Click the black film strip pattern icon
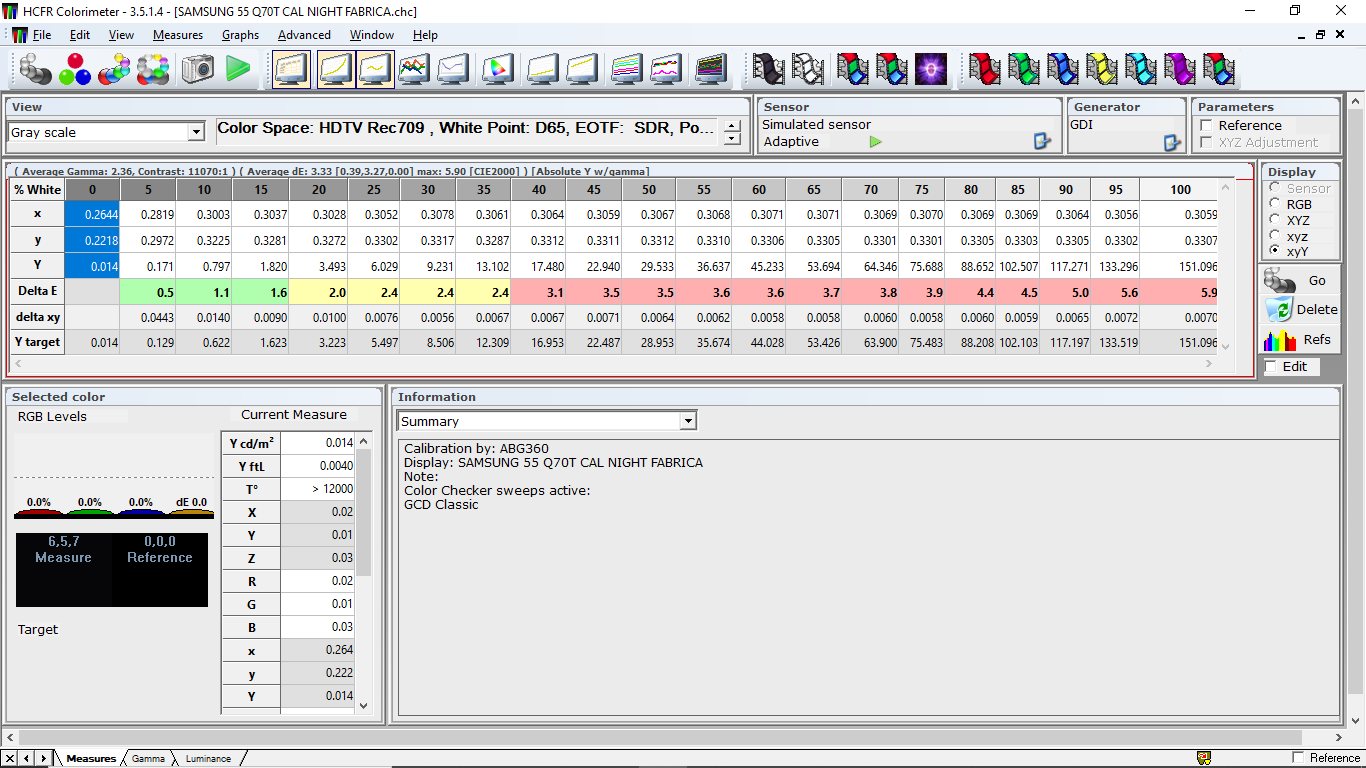 [769, 69]
